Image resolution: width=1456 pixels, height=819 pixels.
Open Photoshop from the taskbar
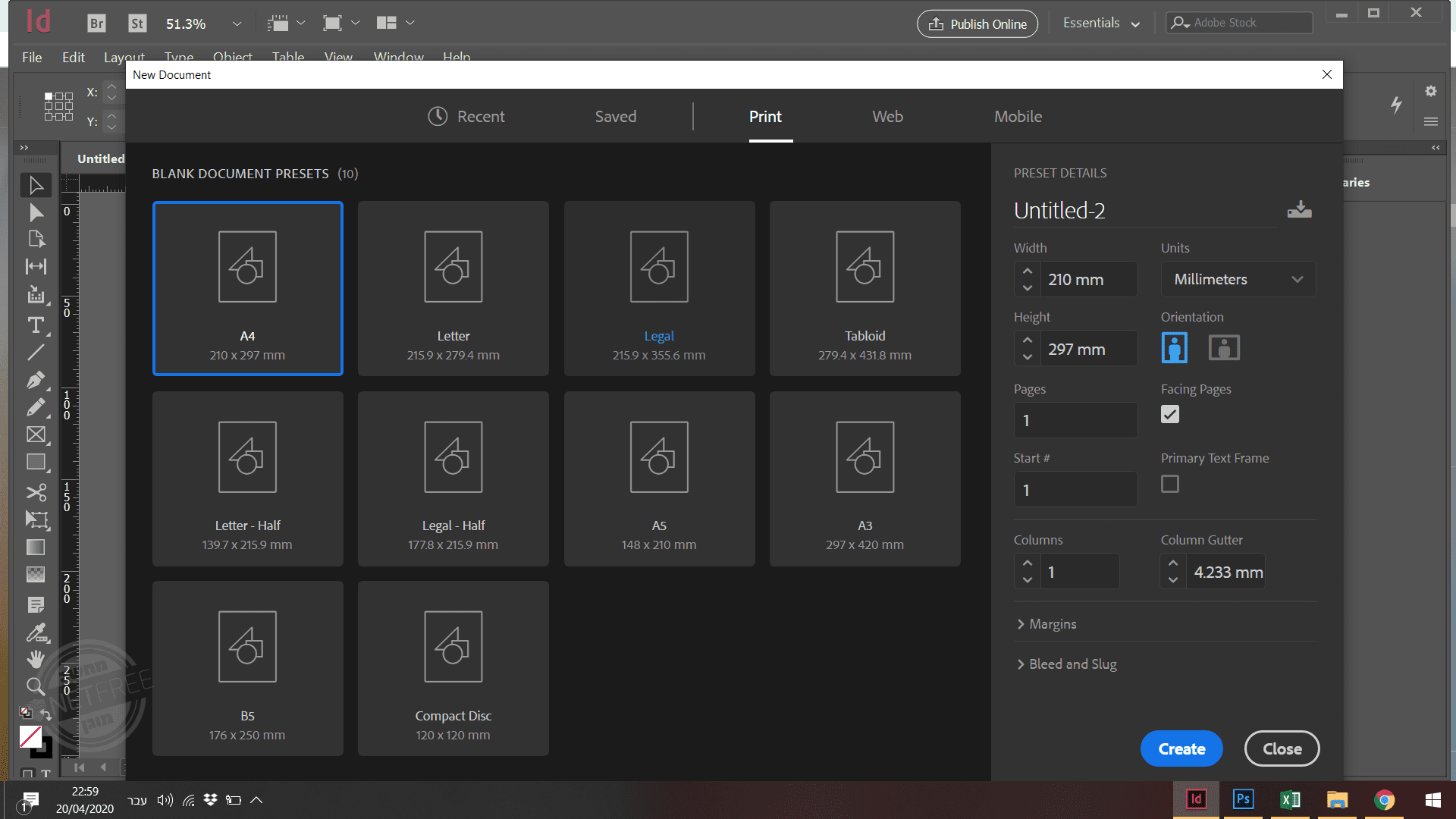(x=1243, y=799)
